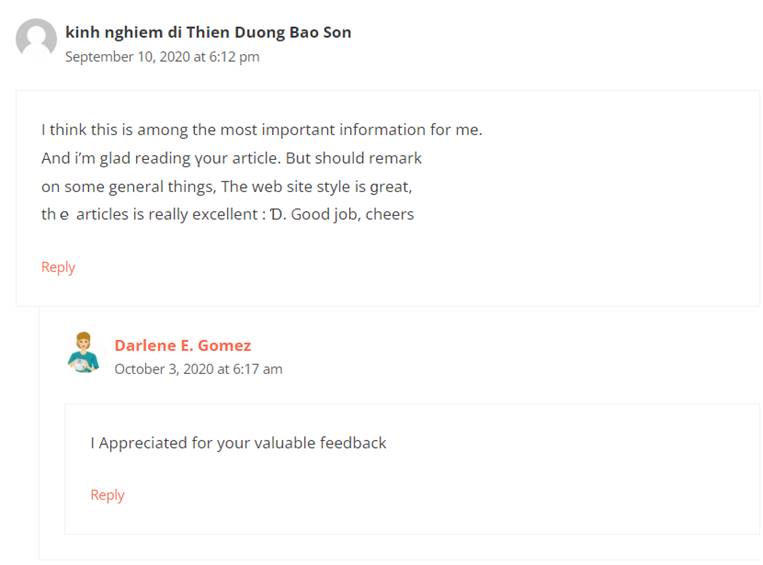Click the words "Good job, cheers"
The height and width of the screenshot is (565, 763).
[352, 215]
